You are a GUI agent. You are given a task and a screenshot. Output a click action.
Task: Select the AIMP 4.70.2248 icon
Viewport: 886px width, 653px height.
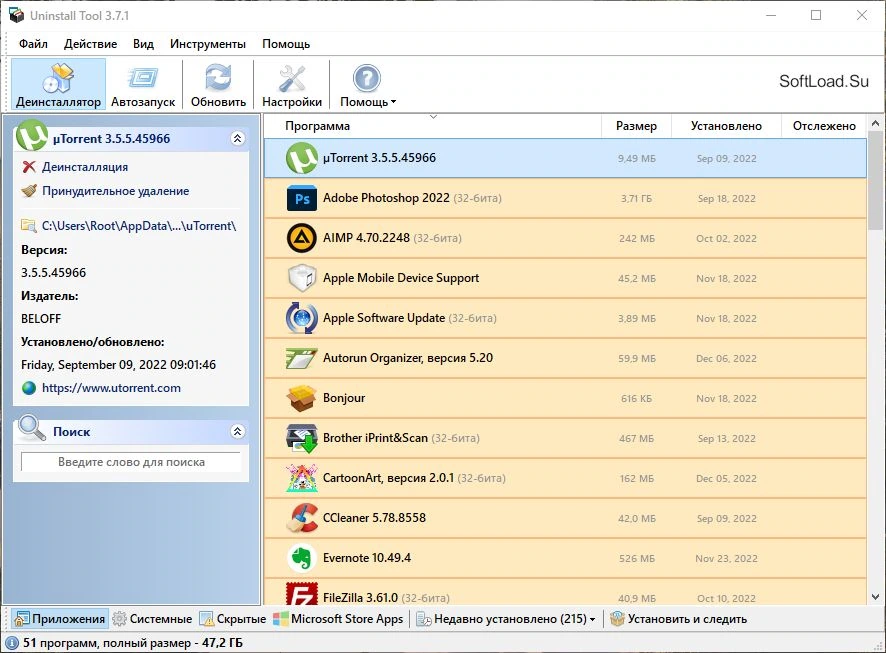(302, 238)
